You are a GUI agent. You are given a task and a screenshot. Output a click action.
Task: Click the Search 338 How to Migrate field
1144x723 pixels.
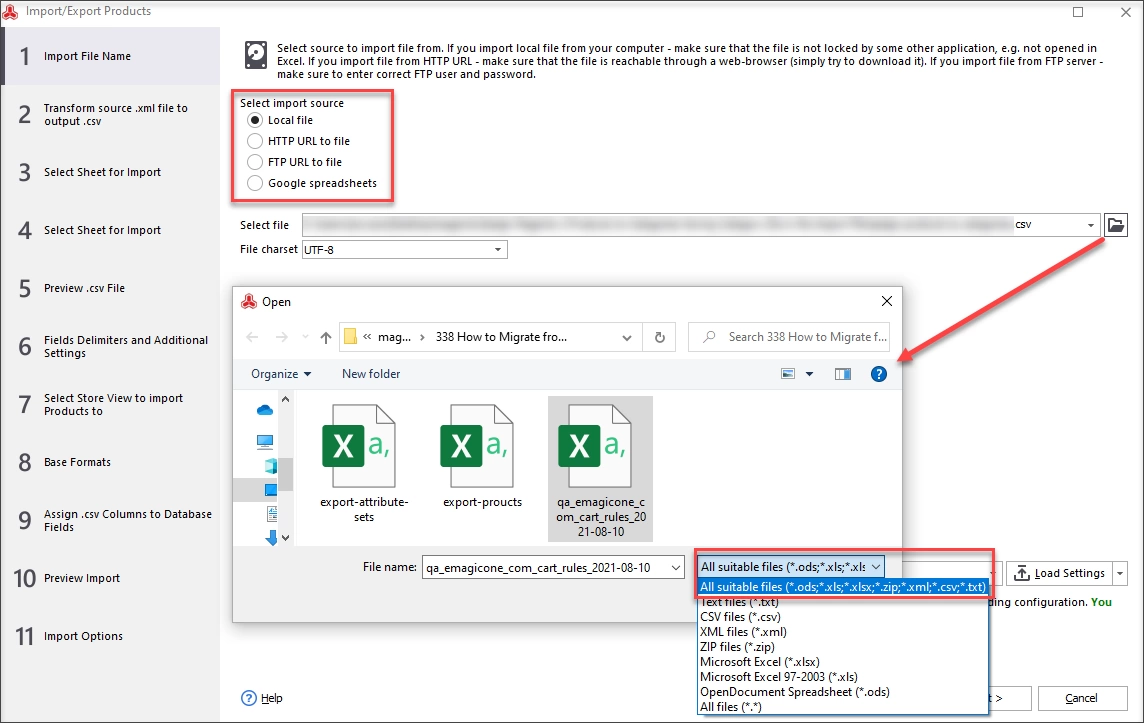pos(789,337)
